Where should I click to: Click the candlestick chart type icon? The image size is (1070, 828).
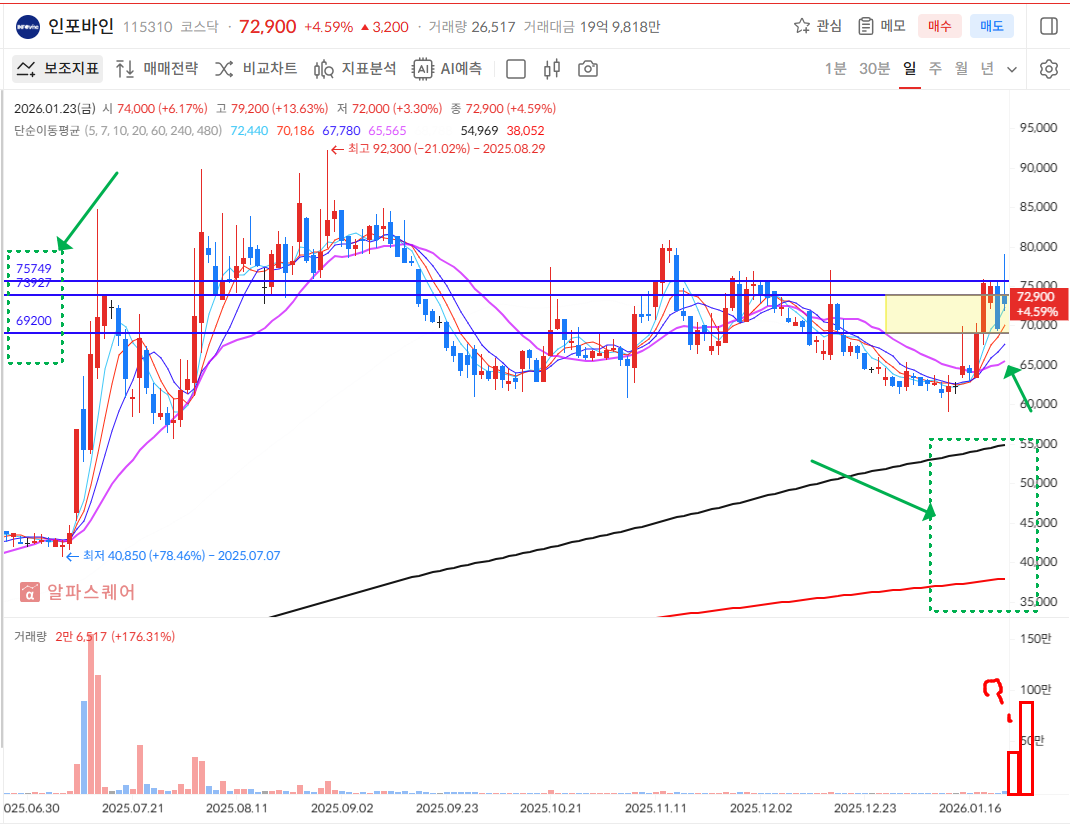click(551, 69)
